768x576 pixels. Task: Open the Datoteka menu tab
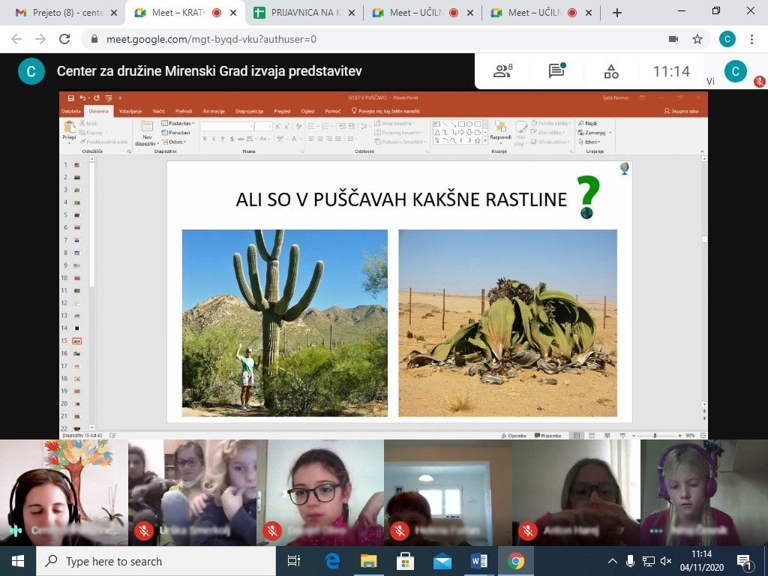[x=72, y=111]
